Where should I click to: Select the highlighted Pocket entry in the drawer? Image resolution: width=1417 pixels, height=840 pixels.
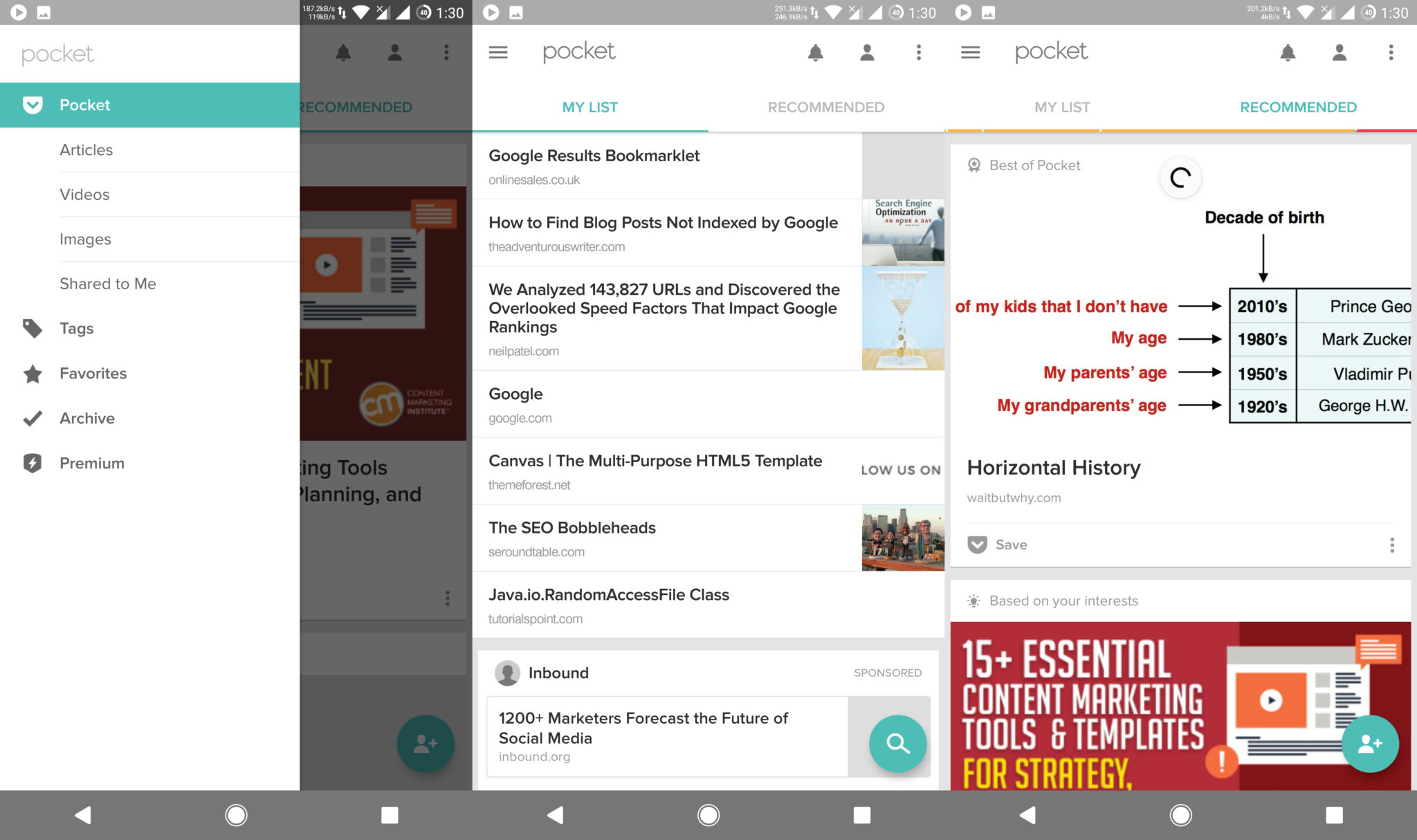[84, 104]
